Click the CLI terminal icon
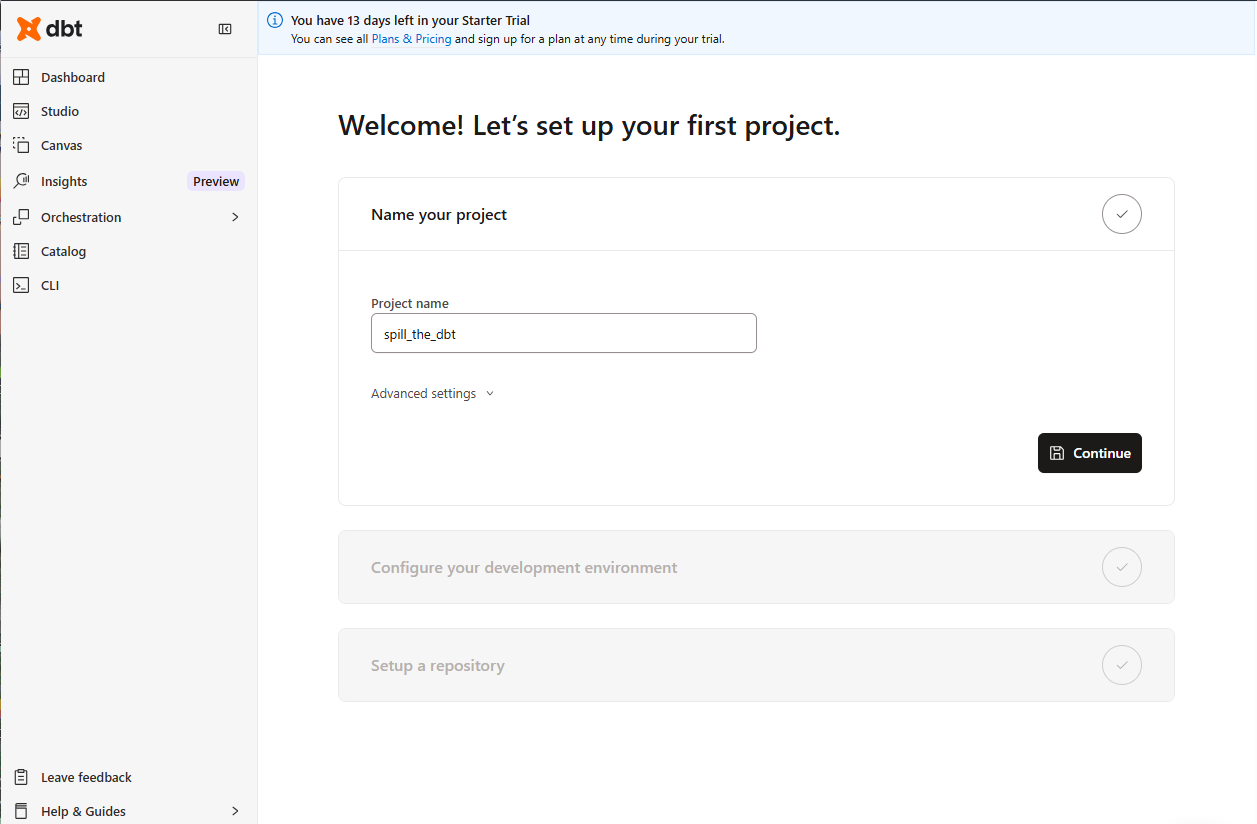The width and height of the screenshot is (1257, 824). [x=21, y=285]
